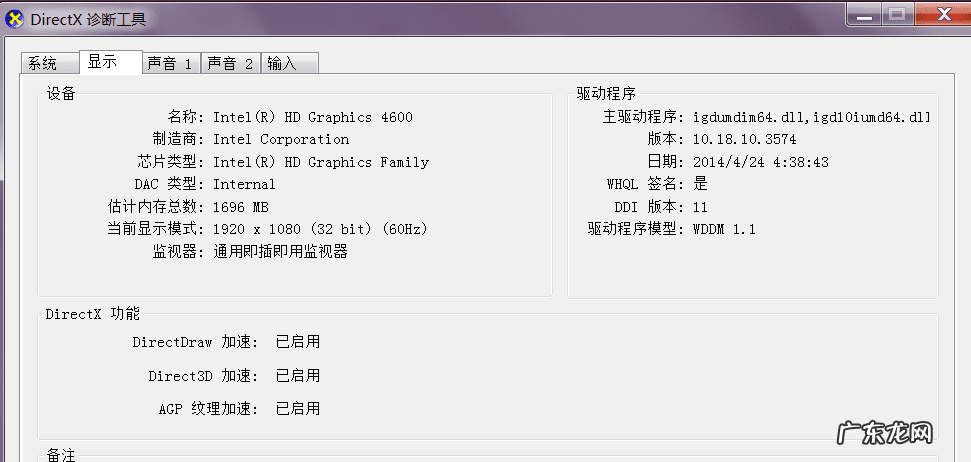Click the 备注 group heading
Viewport: 971px width, 462px height.
(61, 455)
